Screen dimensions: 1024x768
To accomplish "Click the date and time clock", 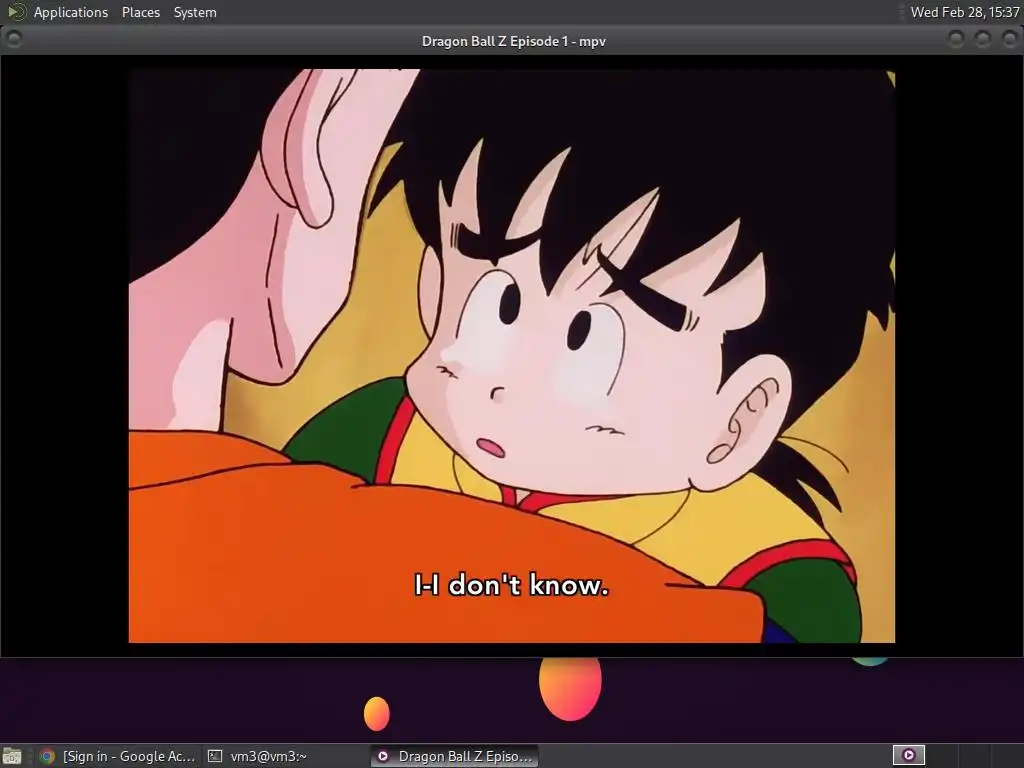I will point(965,12).
